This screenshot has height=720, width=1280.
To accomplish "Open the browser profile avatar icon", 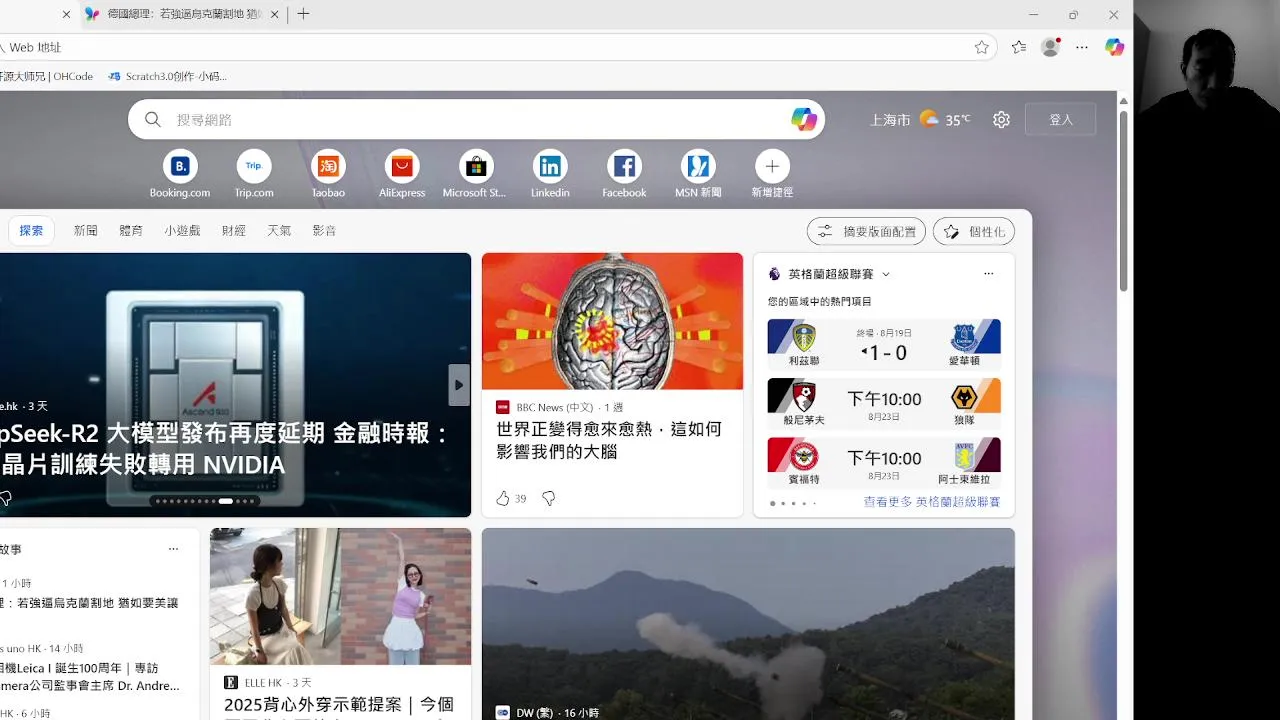I will pyautogui.click(x=1050, y=47).
